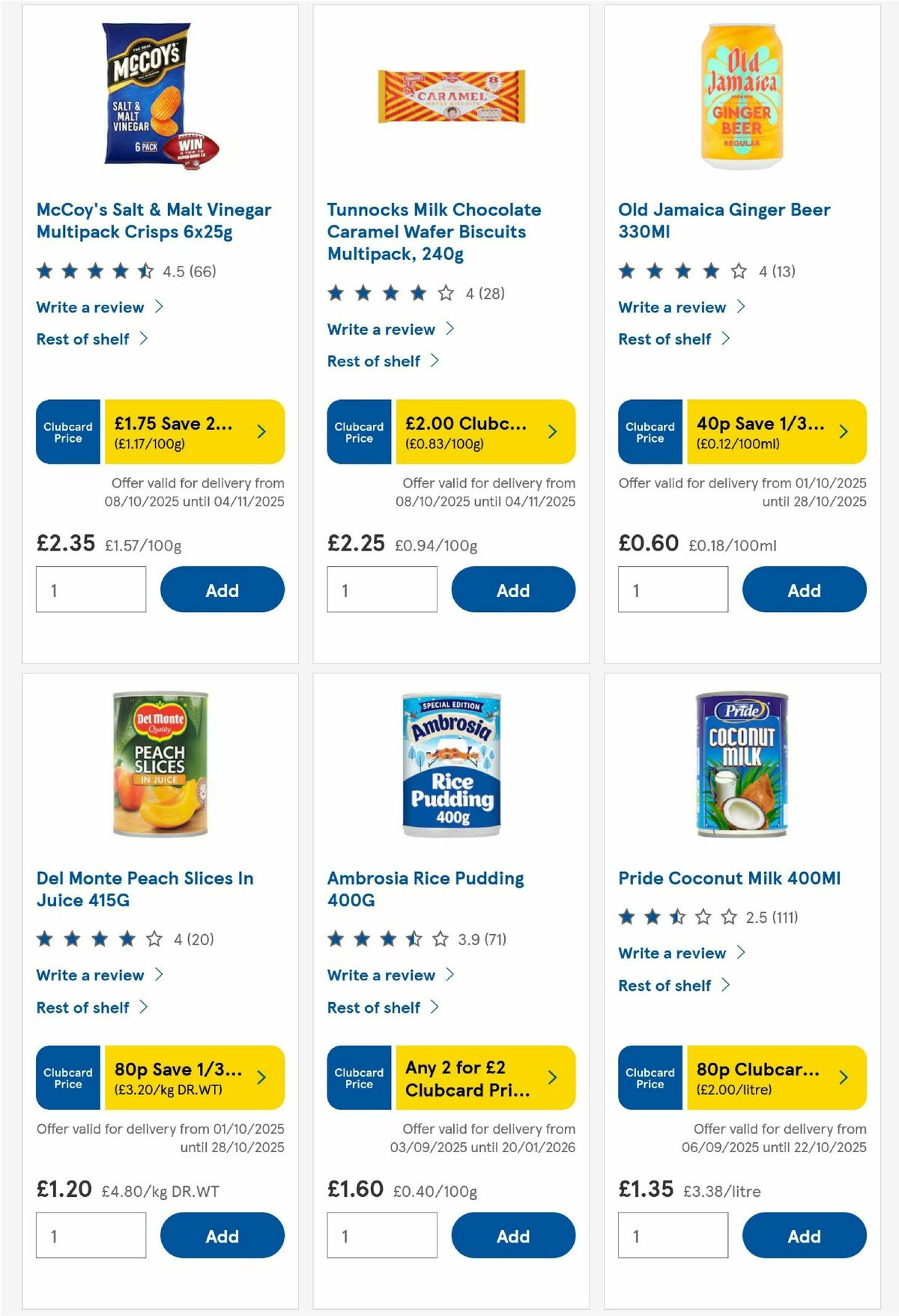Expand Rest of shelf for Tunnocks biscuits

[381, 361]
